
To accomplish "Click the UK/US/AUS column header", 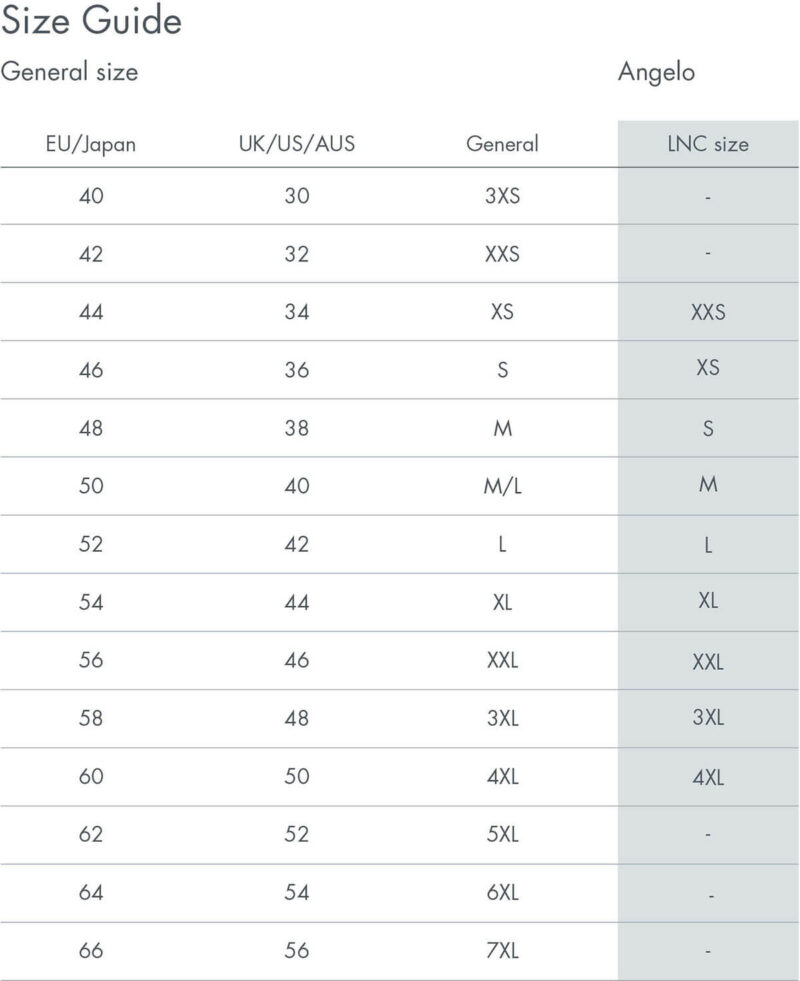I will (x=296, y=144).
